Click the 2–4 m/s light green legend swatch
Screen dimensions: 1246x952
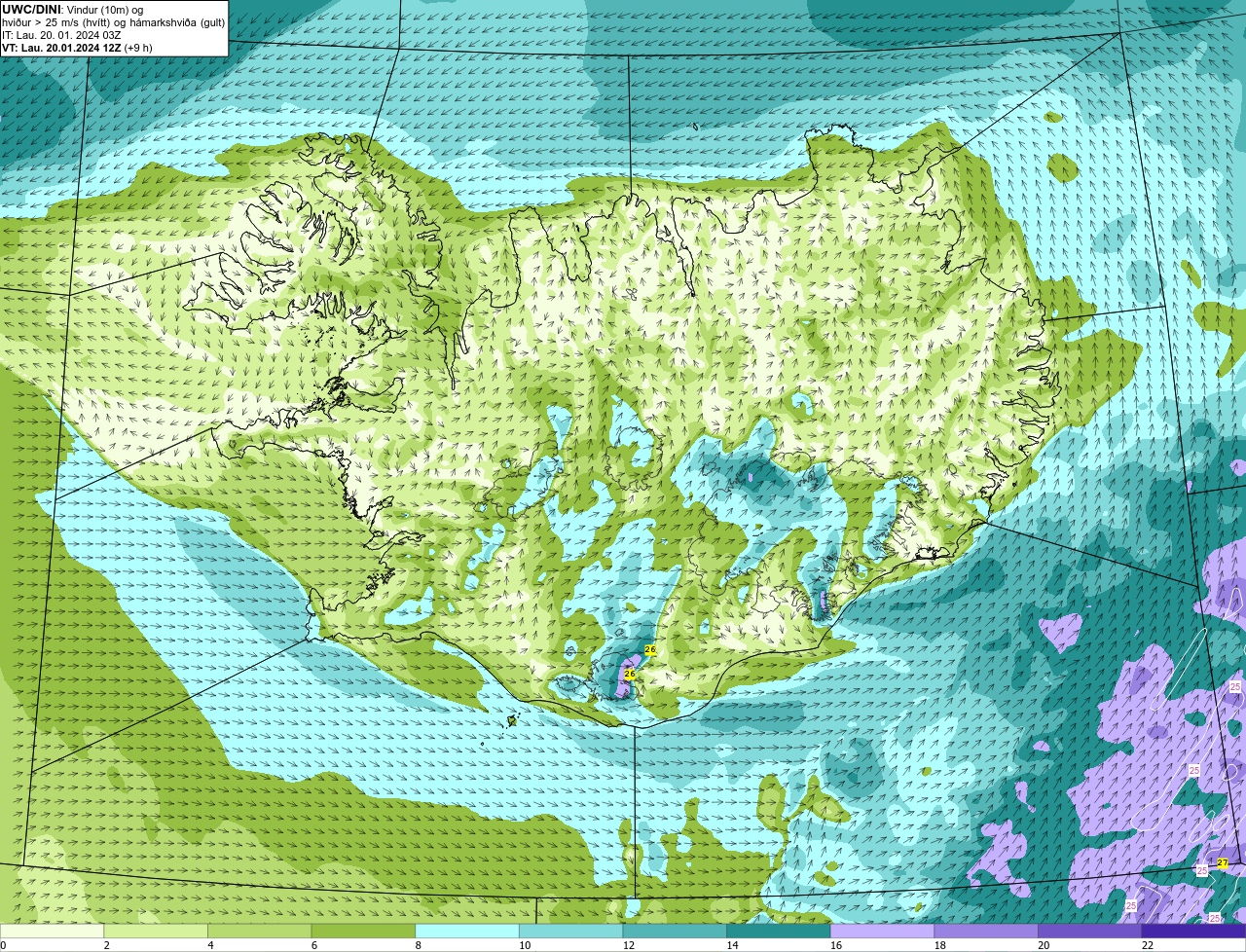[156, 931]
